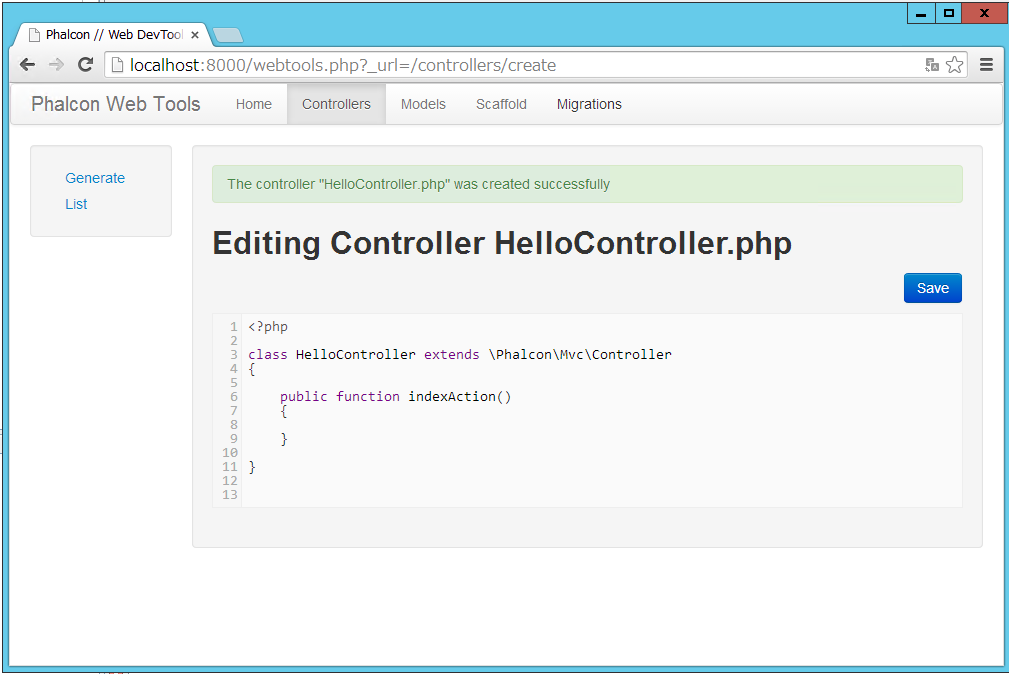Go back using the browser back arrow
Image resolution: width=1009 pixels, height=674 pixels.
pos(27,64)
